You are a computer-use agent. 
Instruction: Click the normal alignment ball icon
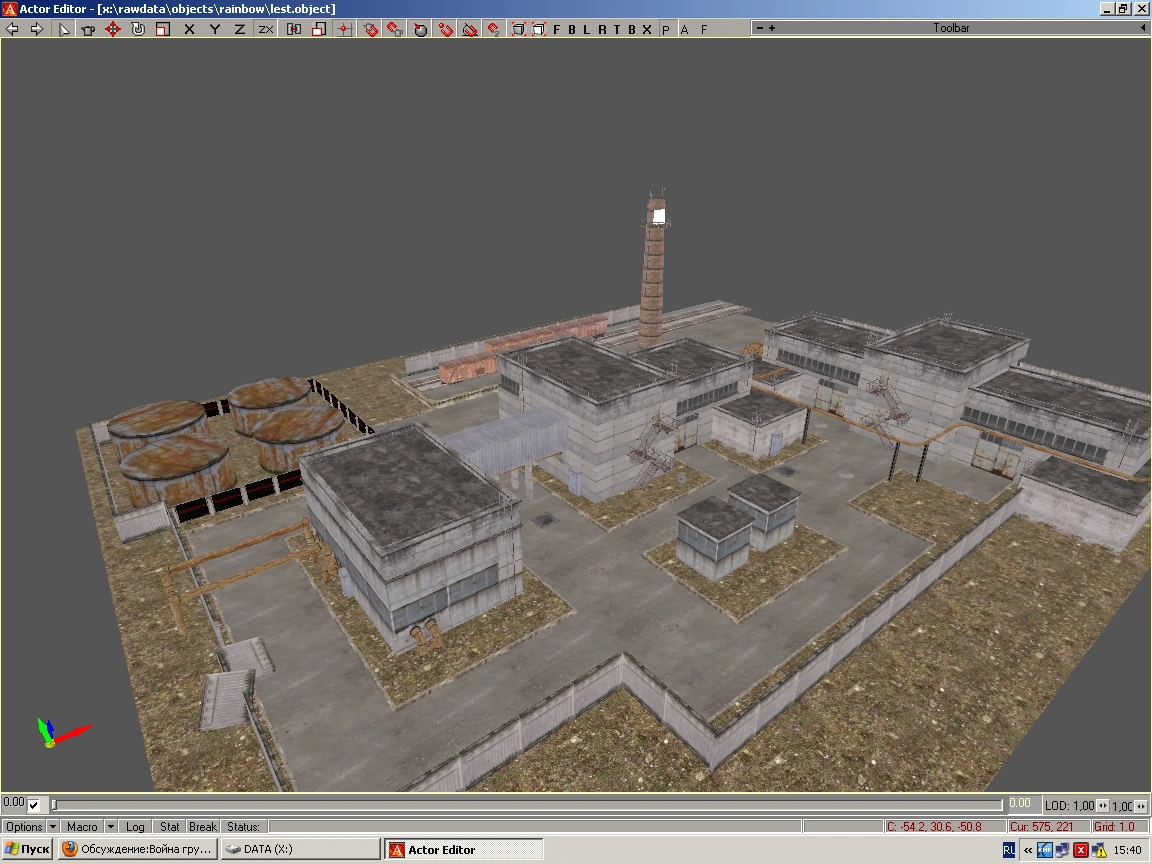(x=420, y=29)
